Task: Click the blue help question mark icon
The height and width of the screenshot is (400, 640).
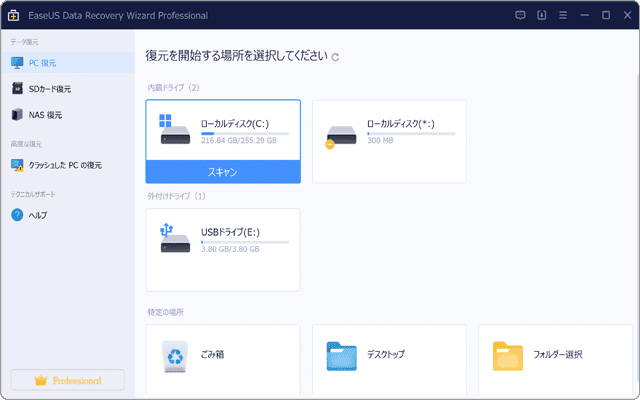Action: point(17,215)
